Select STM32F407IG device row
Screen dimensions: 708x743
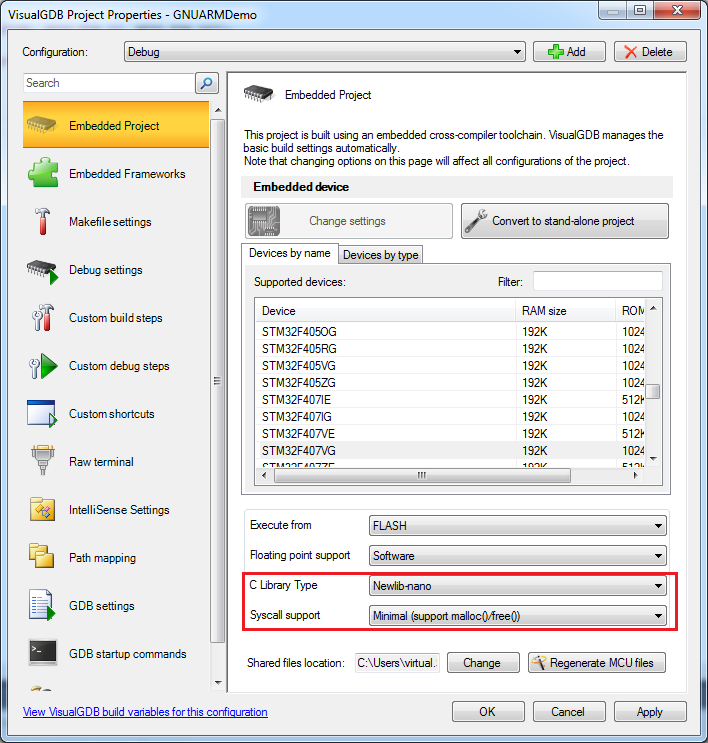click(449, 417)
